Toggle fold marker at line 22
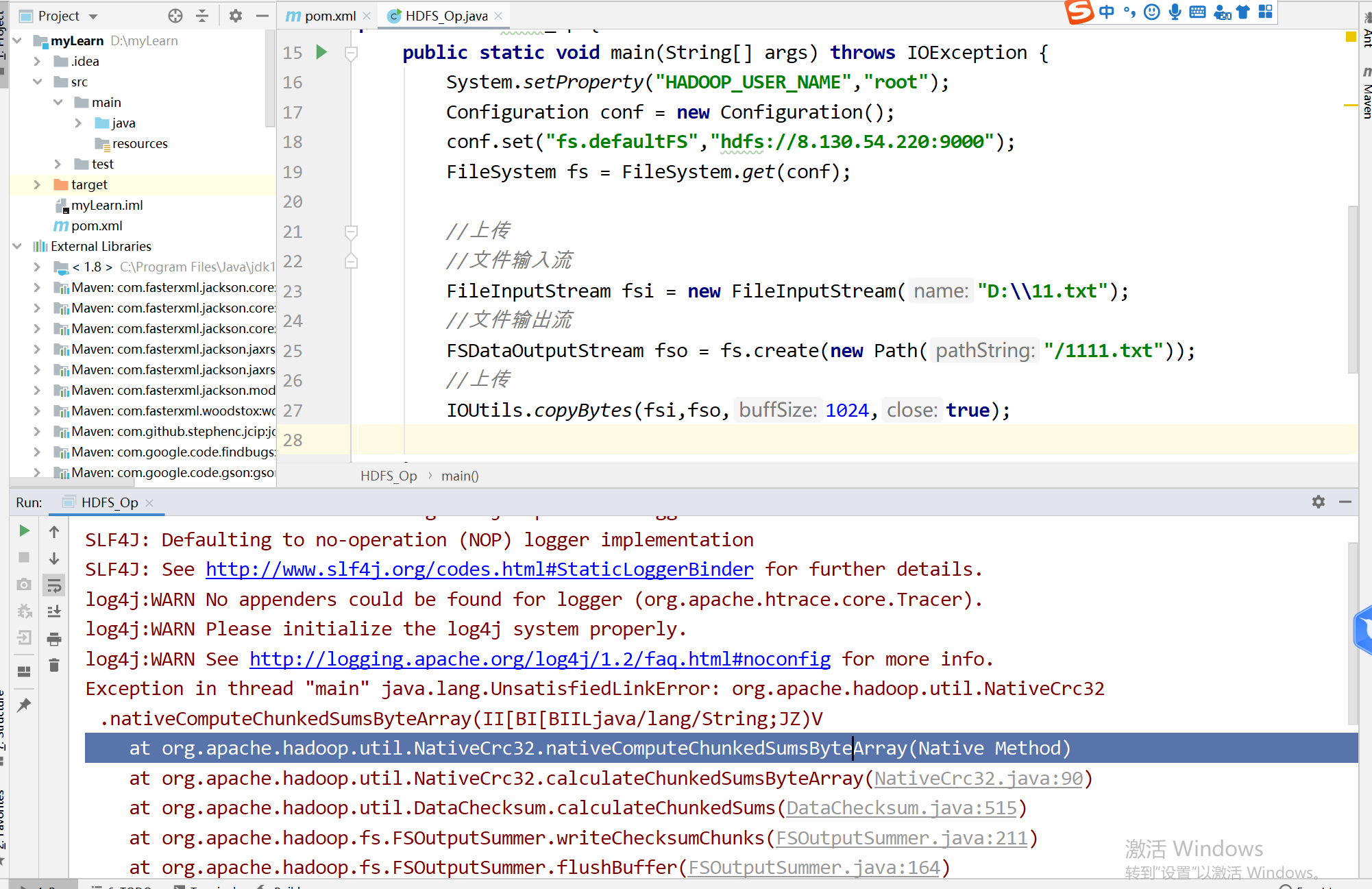This screenshot has height=889, width=1372. pos(351,261)
